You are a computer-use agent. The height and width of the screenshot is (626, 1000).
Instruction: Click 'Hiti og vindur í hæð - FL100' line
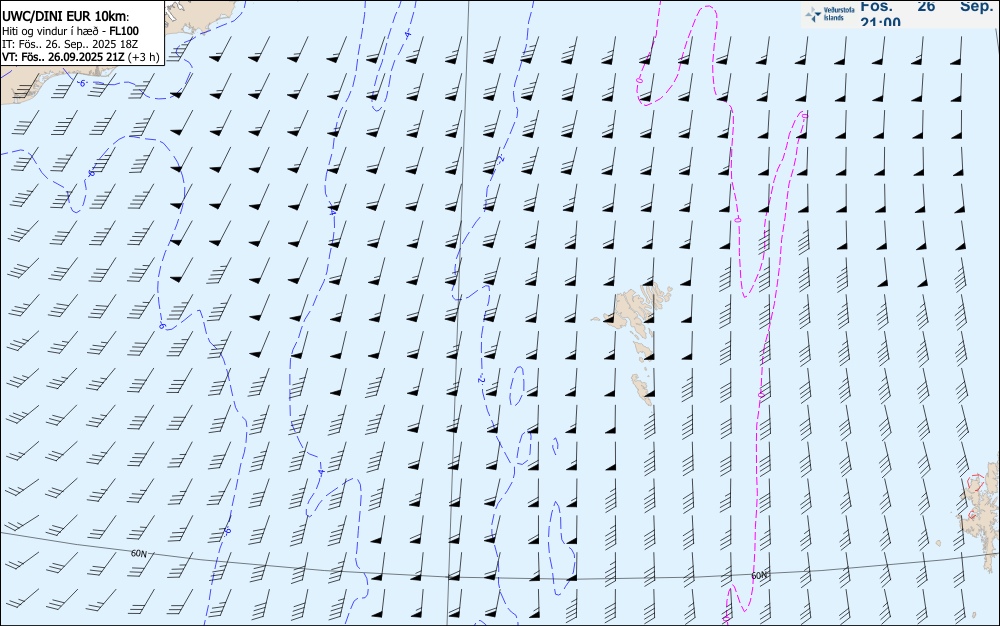pyautogui.click(x=70, y=31)
